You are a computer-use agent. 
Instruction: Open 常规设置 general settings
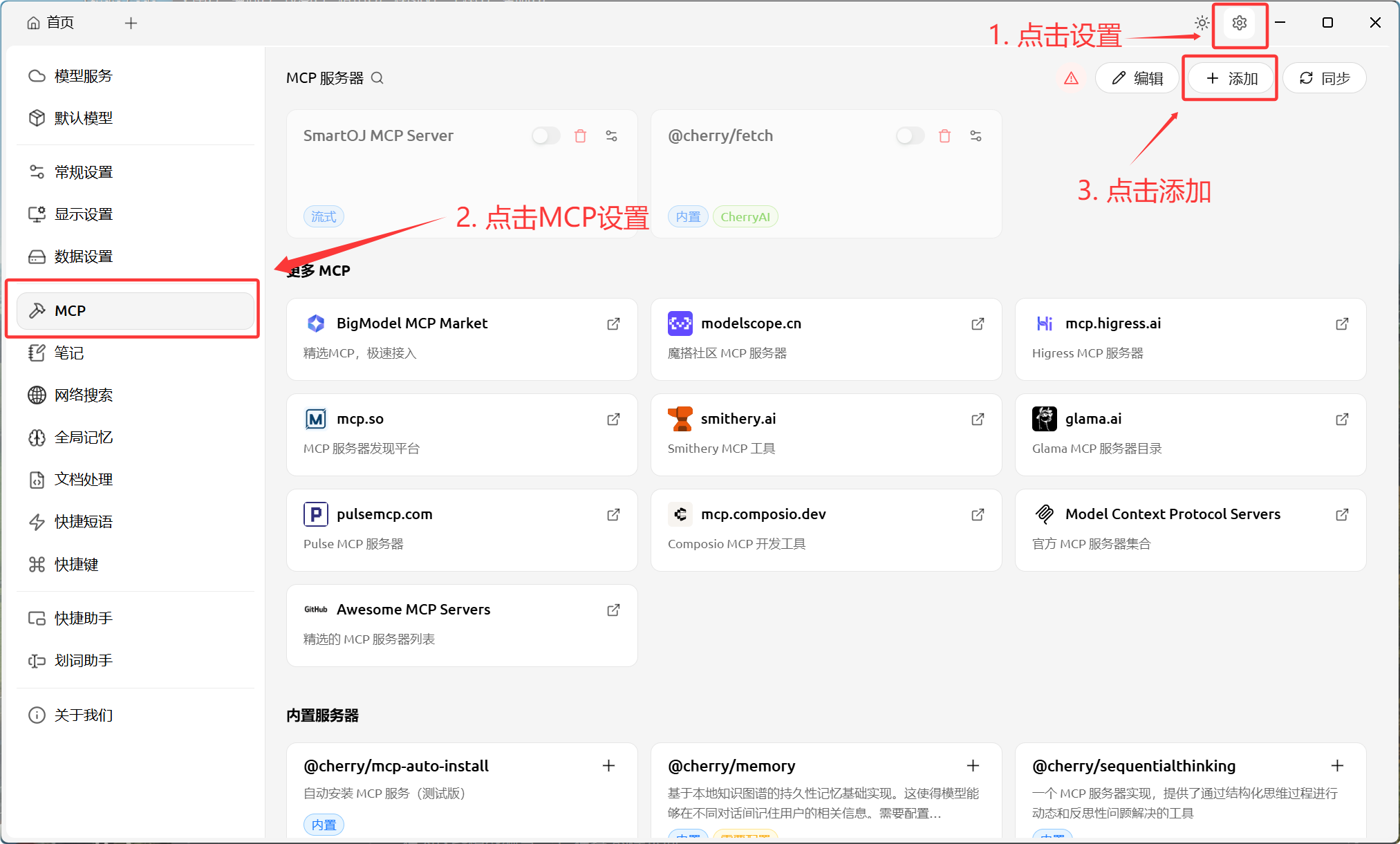[136, 172]
